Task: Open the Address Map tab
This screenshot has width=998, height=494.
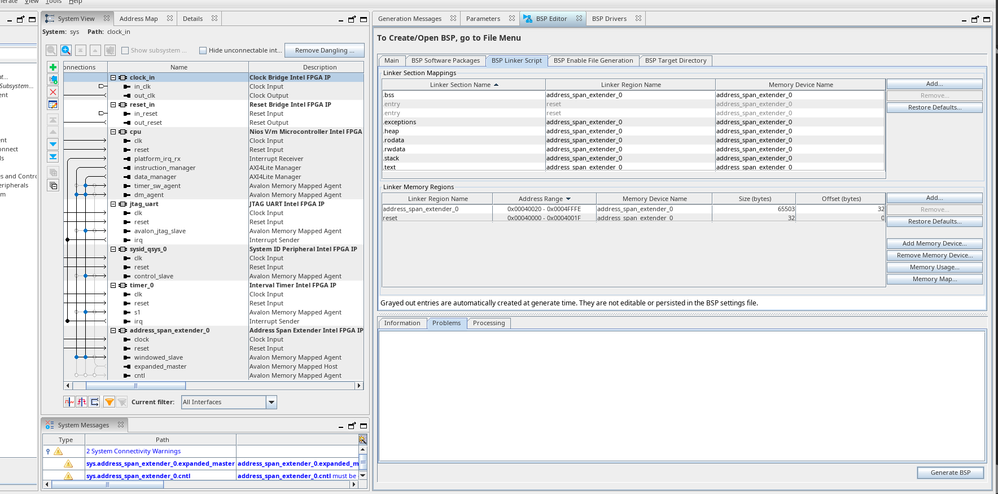Action: [x=138, y=18]
